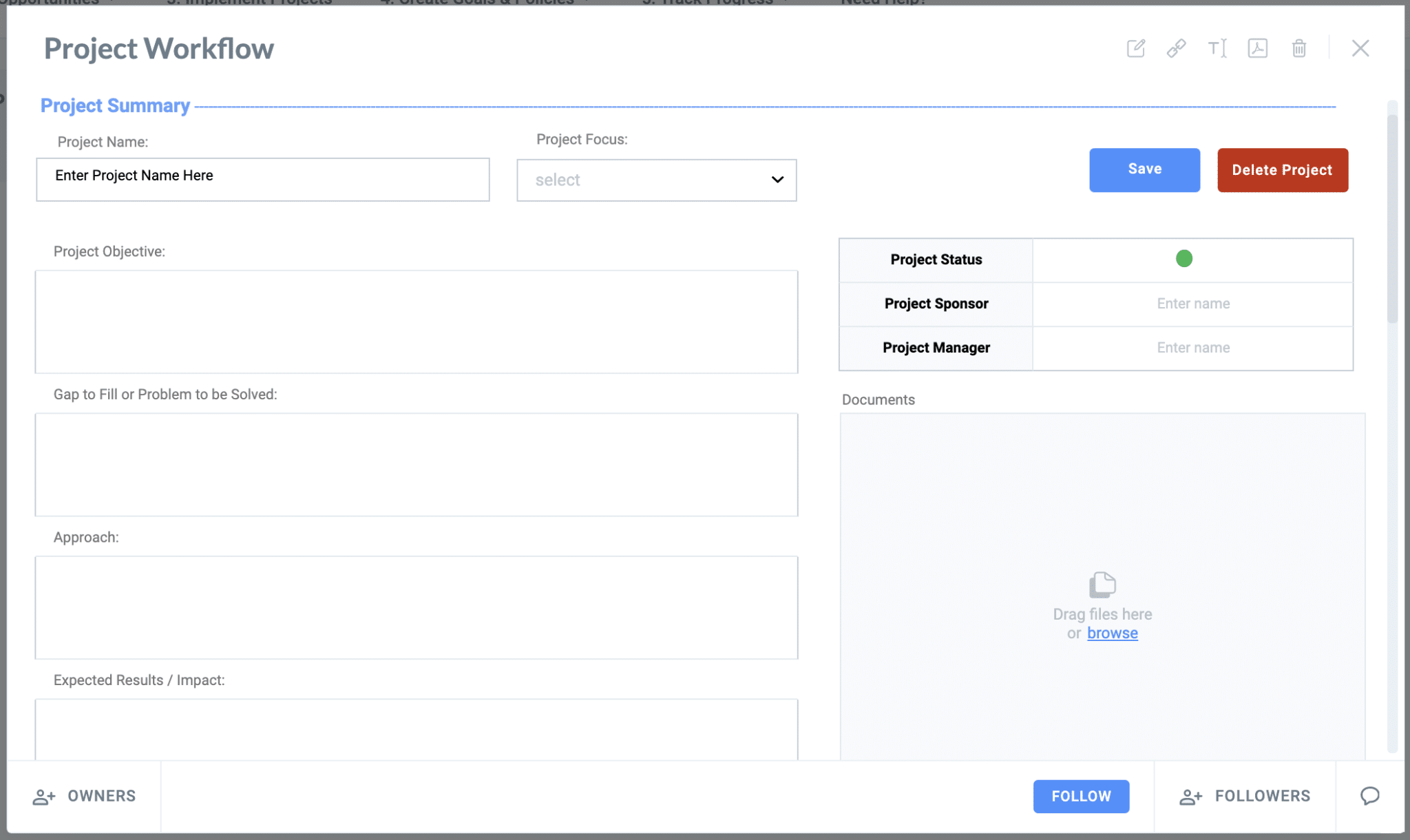
Task: Click the Project Name input field
Action: [x=262, y=180]
